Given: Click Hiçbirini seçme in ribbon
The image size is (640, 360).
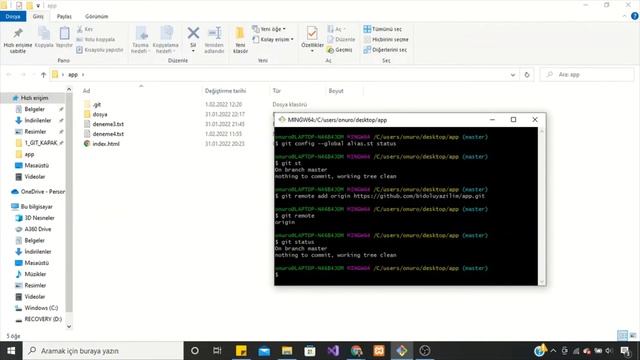Looking at the screenshot, I should tap(386, 40).
